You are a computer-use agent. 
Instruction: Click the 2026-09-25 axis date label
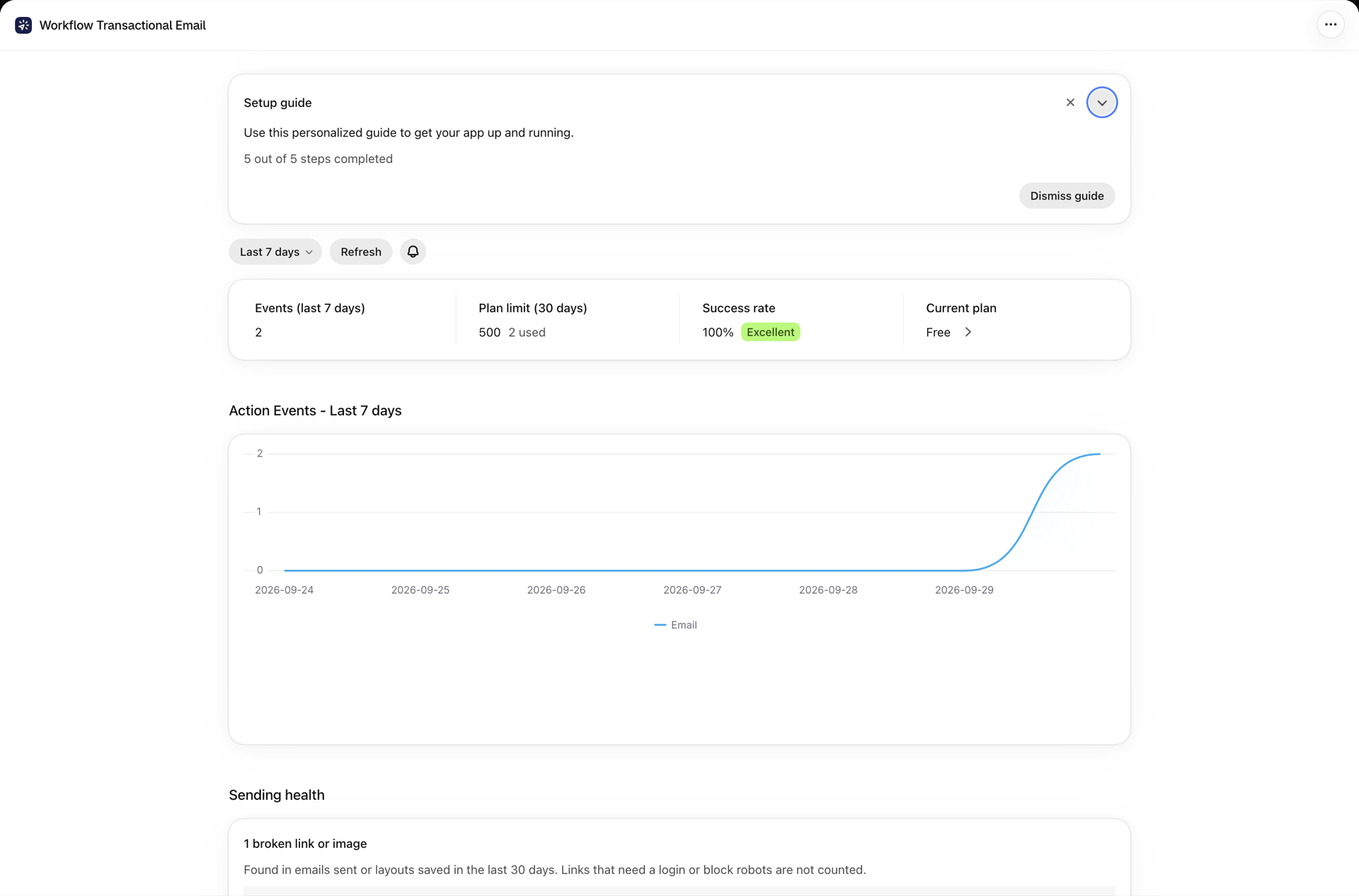pyautogui.click(x=420, y=590)
